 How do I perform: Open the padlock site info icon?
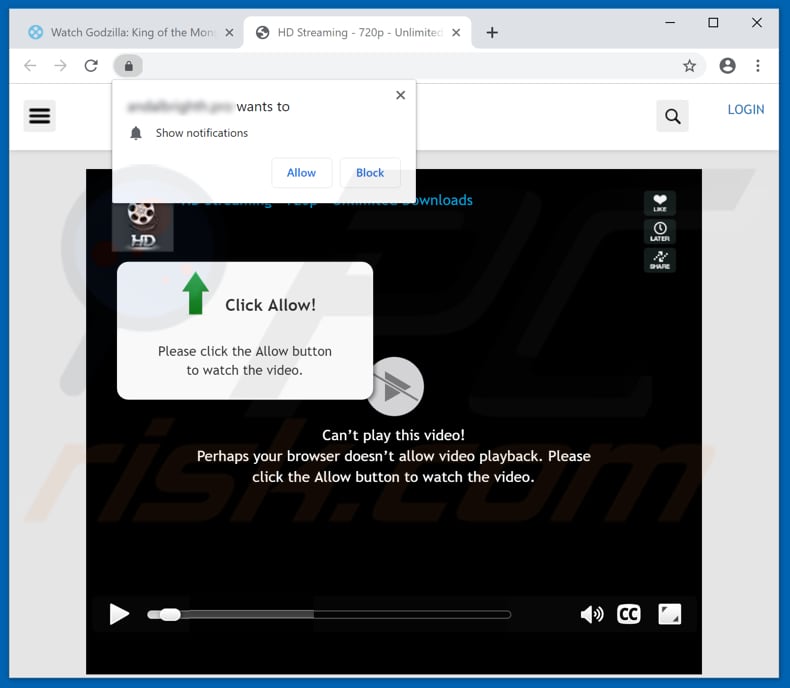pos(128,66)
